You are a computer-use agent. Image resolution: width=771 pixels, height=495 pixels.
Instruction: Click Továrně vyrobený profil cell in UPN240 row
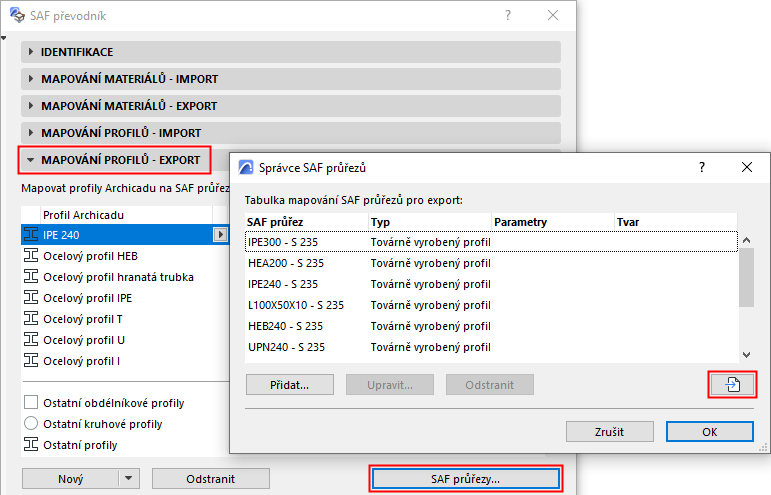point(430,347)
